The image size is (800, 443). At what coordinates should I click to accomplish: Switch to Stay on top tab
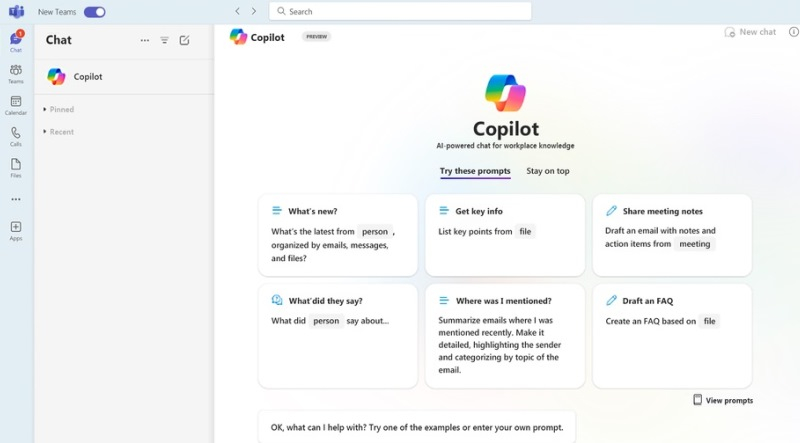click(548, 171)
